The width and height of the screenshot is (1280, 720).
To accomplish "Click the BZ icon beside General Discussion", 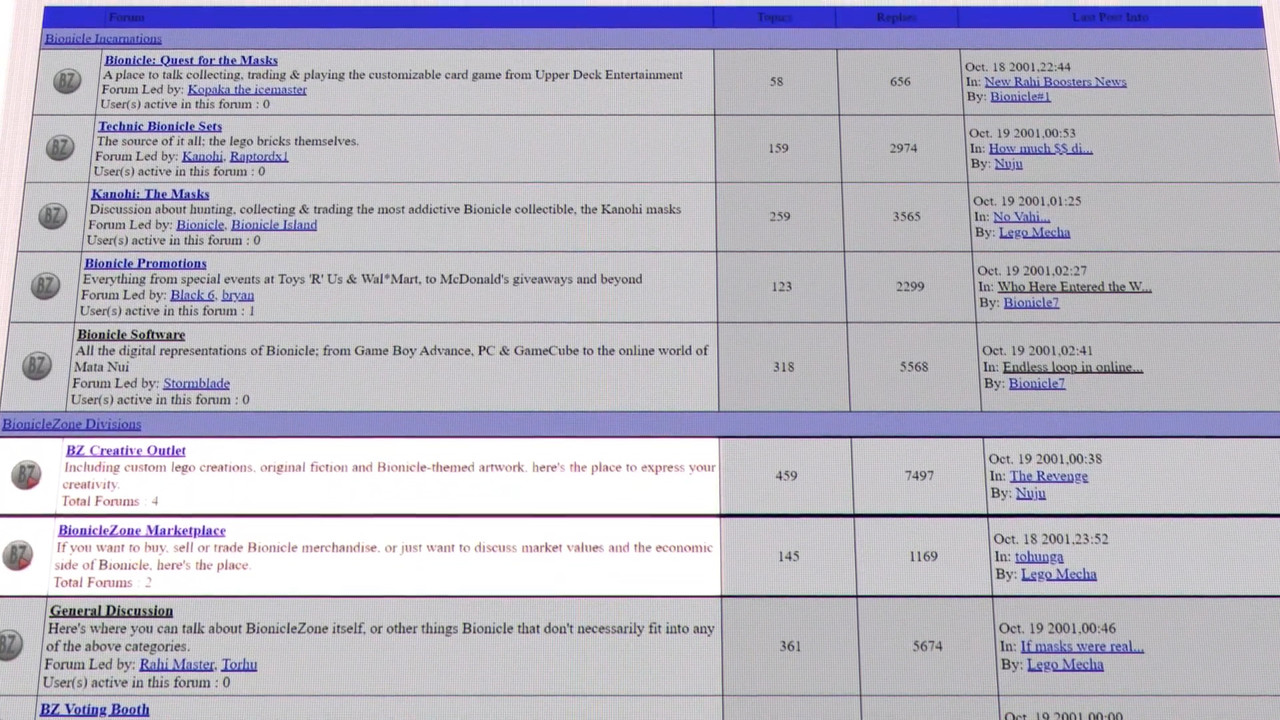I will click(x=10, y=645).
